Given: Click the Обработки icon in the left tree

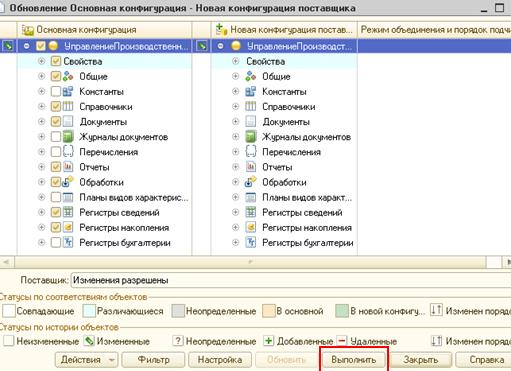Looking at the screenshot, I should tap(68, 182).
